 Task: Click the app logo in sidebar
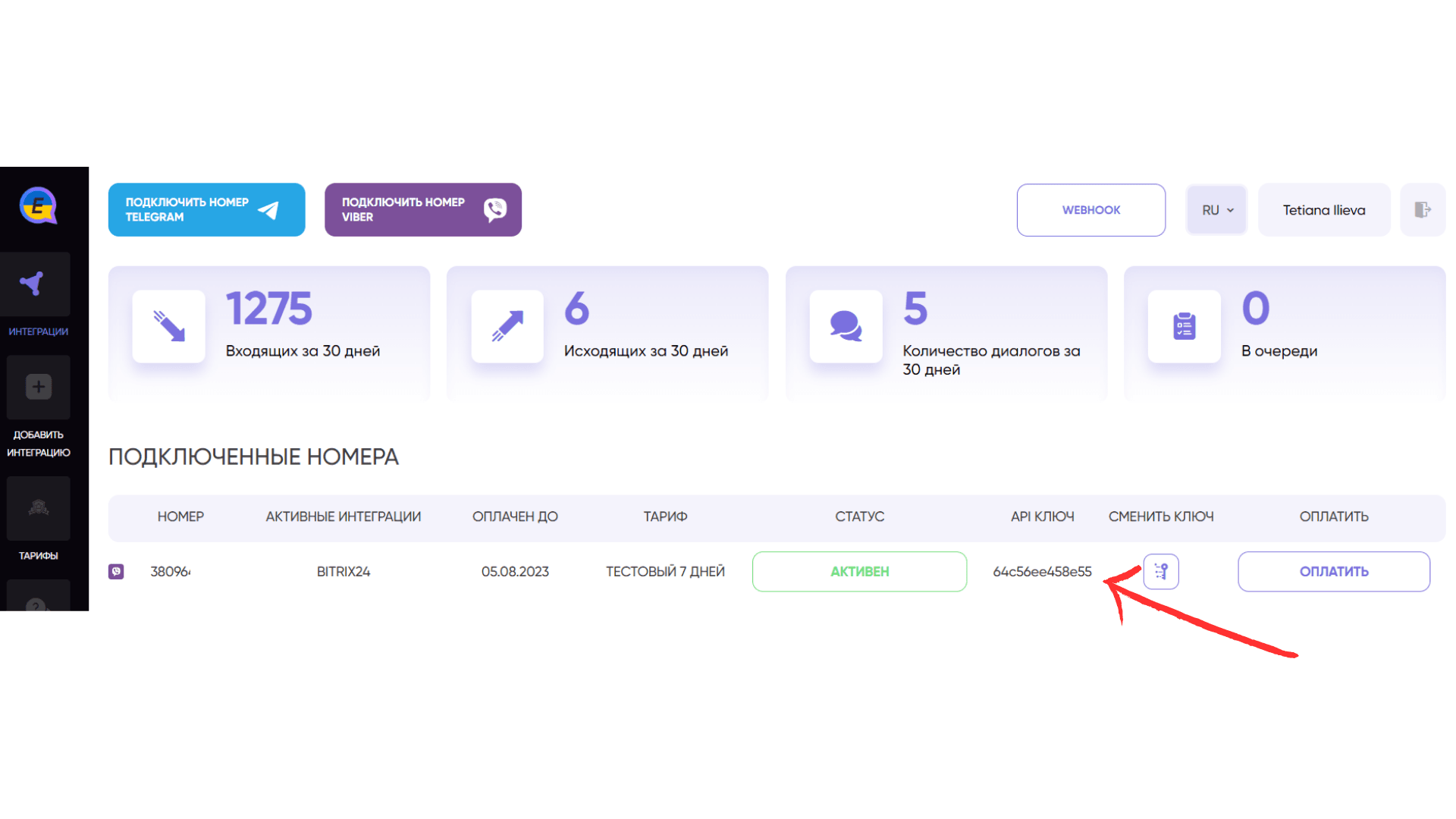[38, 205]
